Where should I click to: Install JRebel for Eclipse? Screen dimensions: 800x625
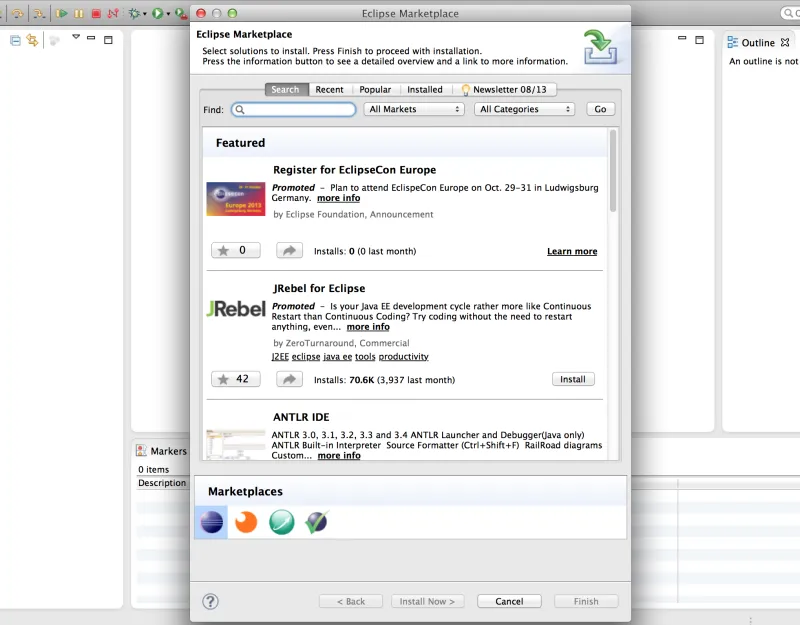pyautogui.click(x=573, y=379)
